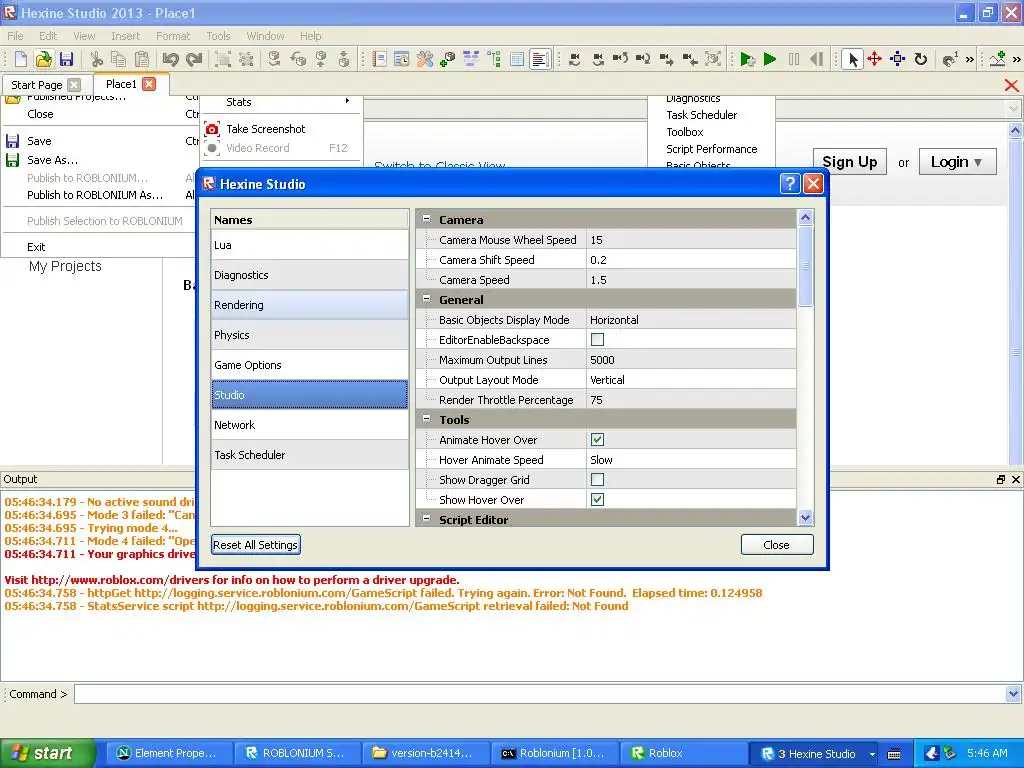Viewport: 1024px width, 768px height.
Task: Open the Toolbox wrench icon
Action: [x=425, y=59]
